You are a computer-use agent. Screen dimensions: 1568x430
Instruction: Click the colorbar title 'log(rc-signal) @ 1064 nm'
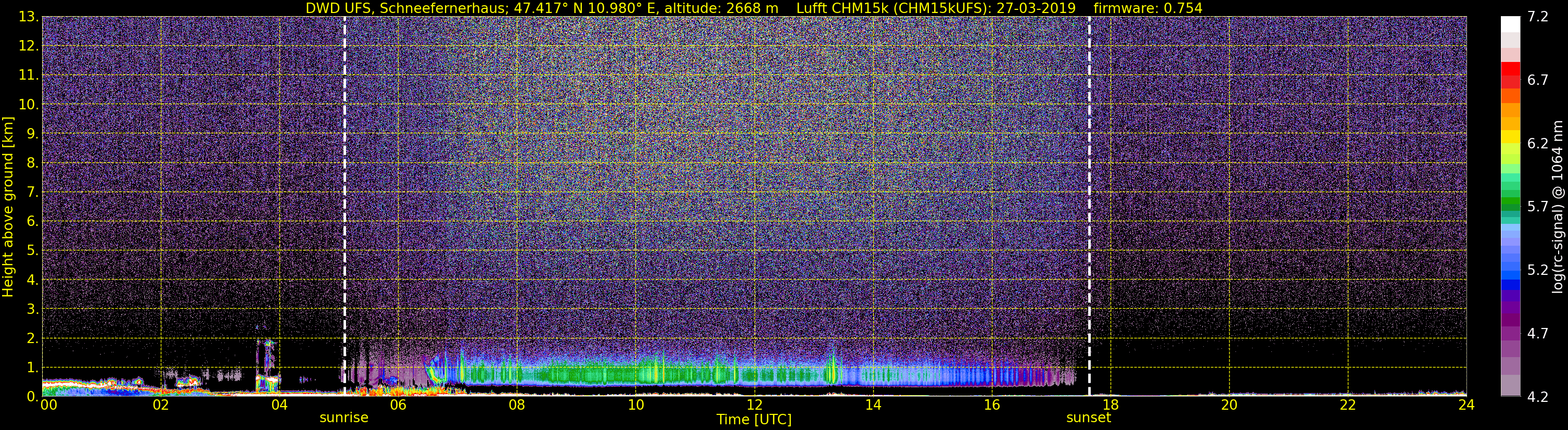[1557, 207]
